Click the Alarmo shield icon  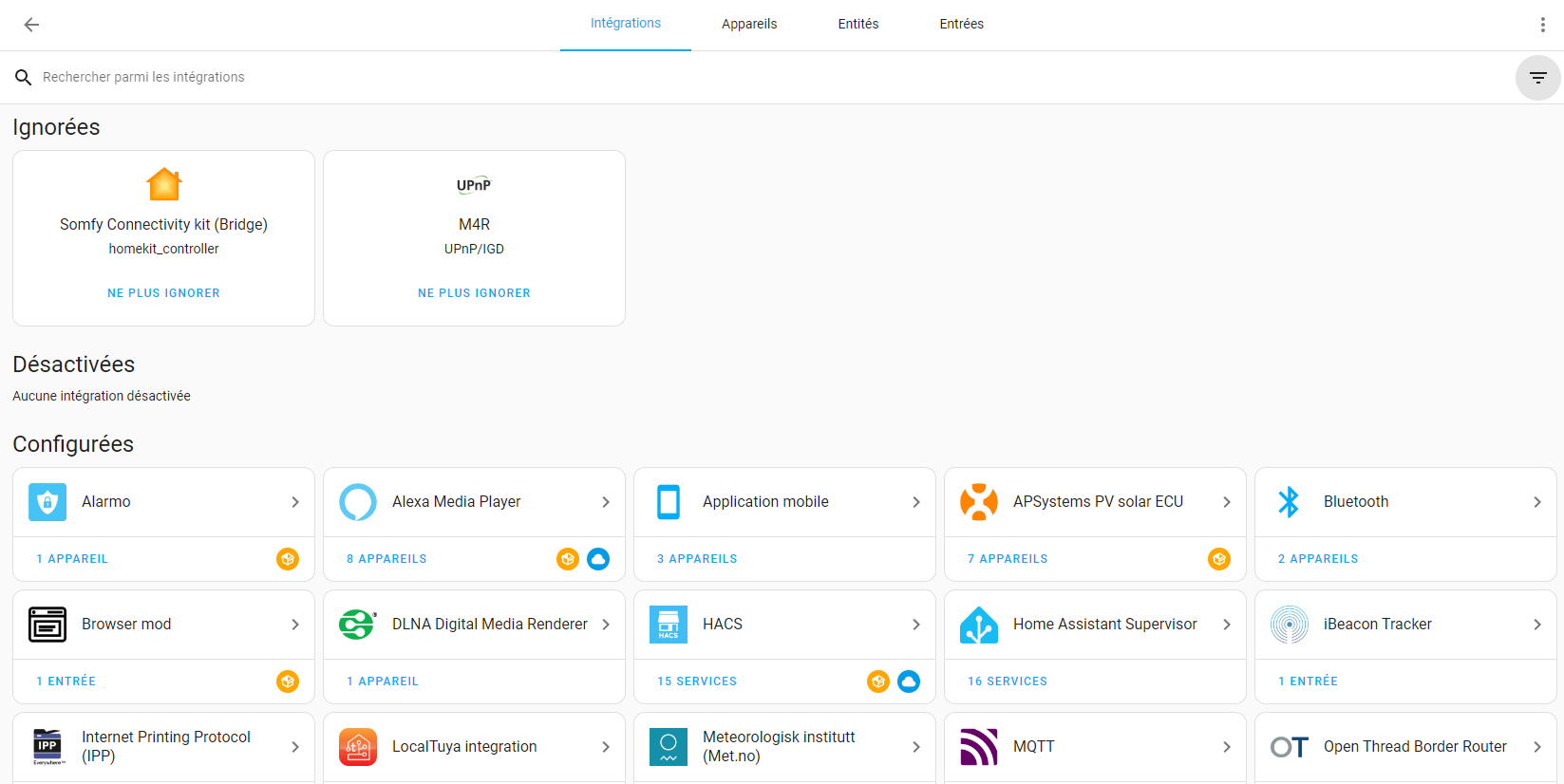(47, 502)
